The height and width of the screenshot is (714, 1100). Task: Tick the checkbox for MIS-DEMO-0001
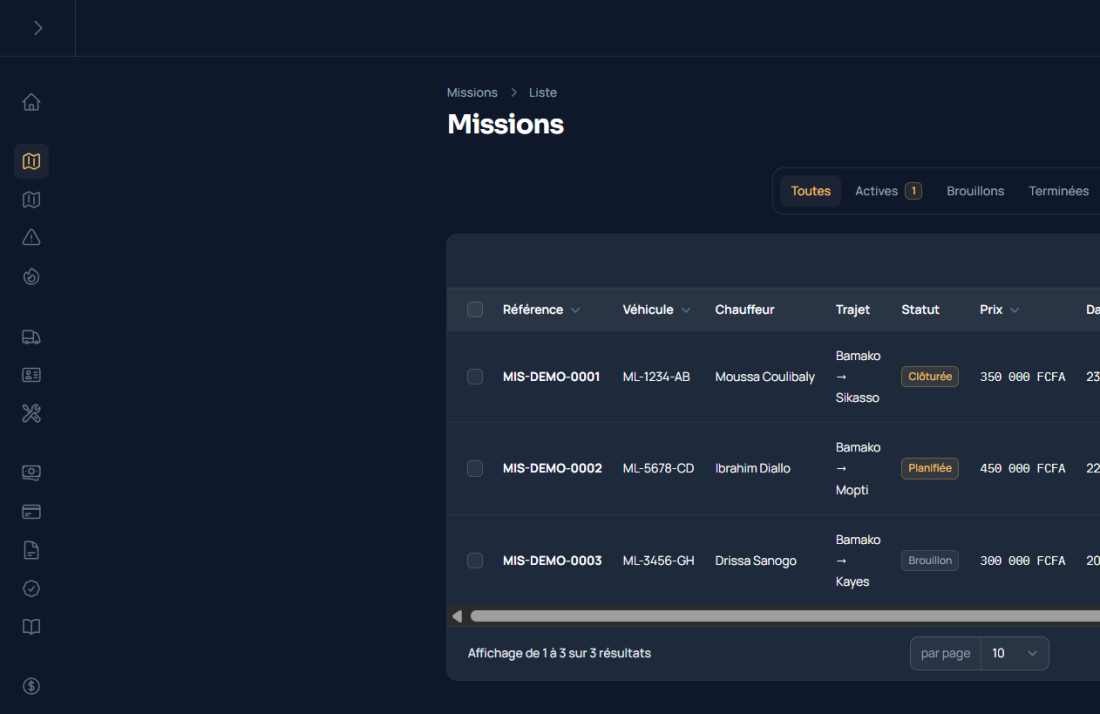pos(475,377)
